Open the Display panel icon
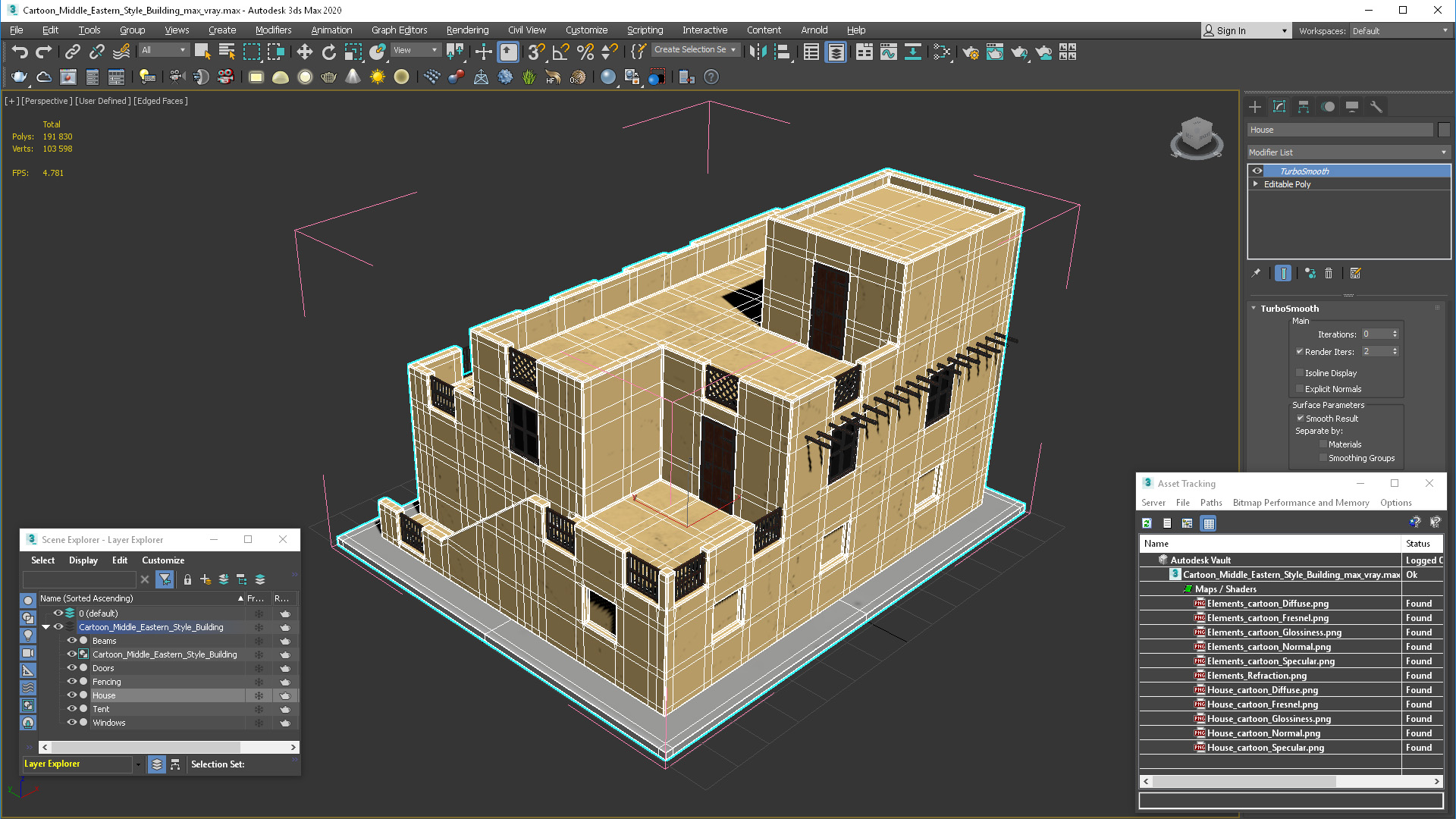The width and height of the screenshot is (1456, 819). [x=1352, y=107]
